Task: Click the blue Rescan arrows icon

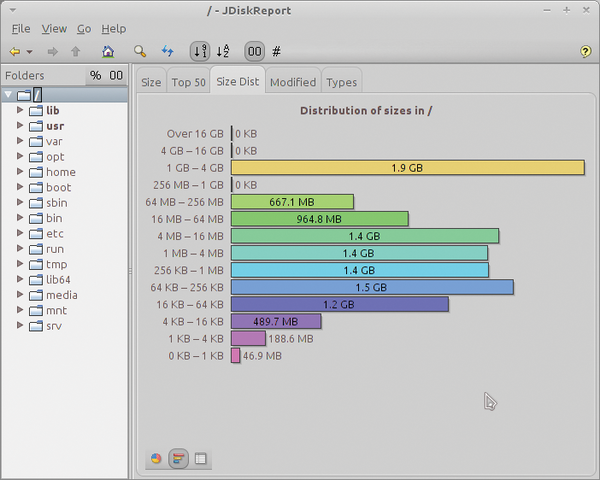Action: [168, 51]
